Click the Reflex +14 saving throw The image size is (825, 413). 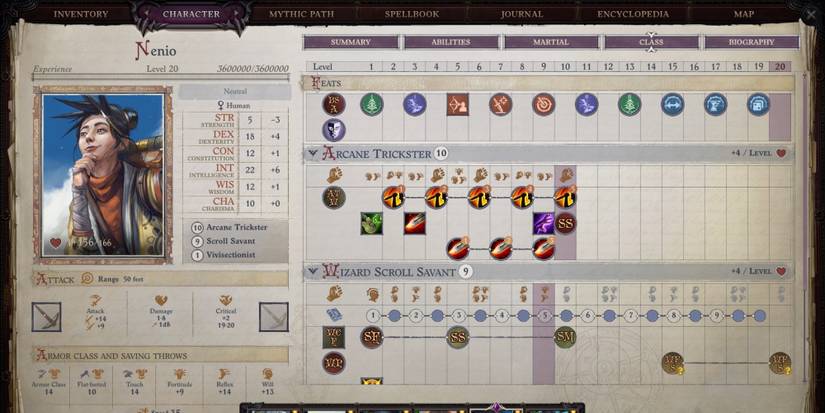pos(225,382)
